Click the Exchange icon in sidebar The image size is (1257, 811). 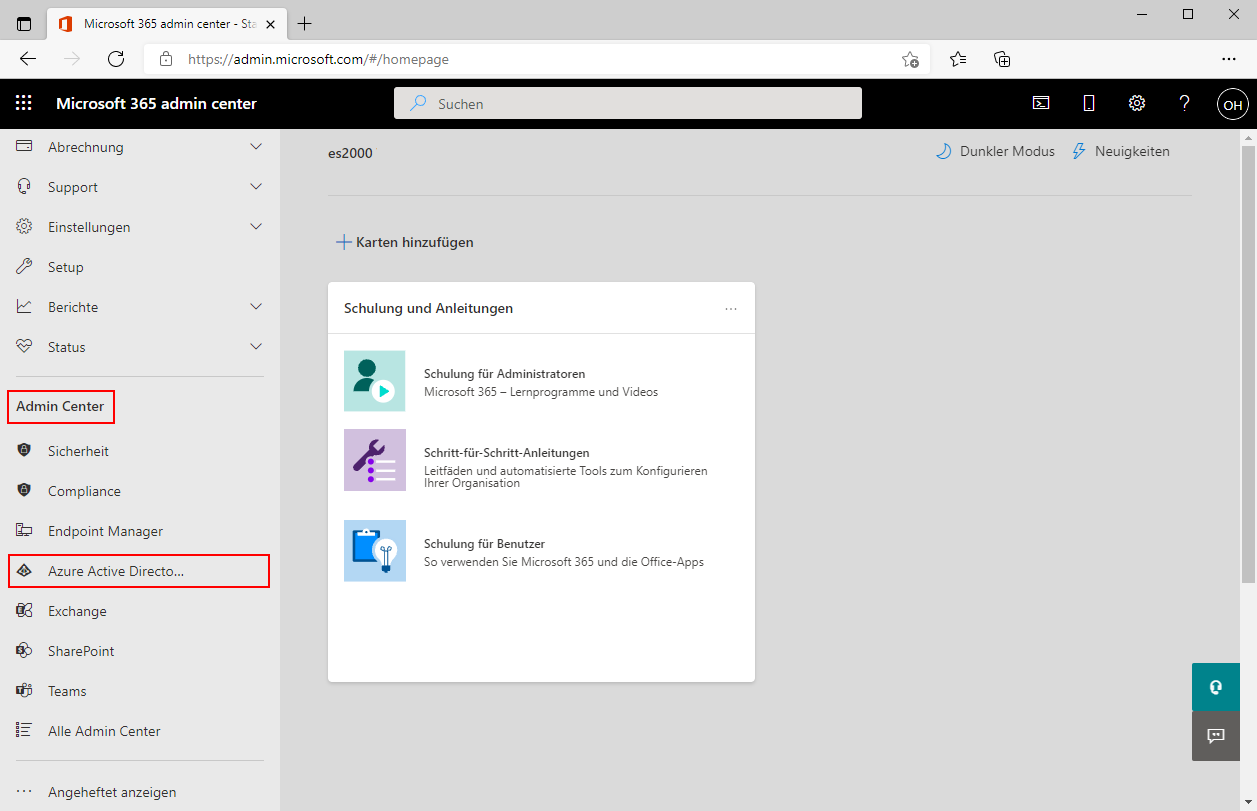point(25,611)
